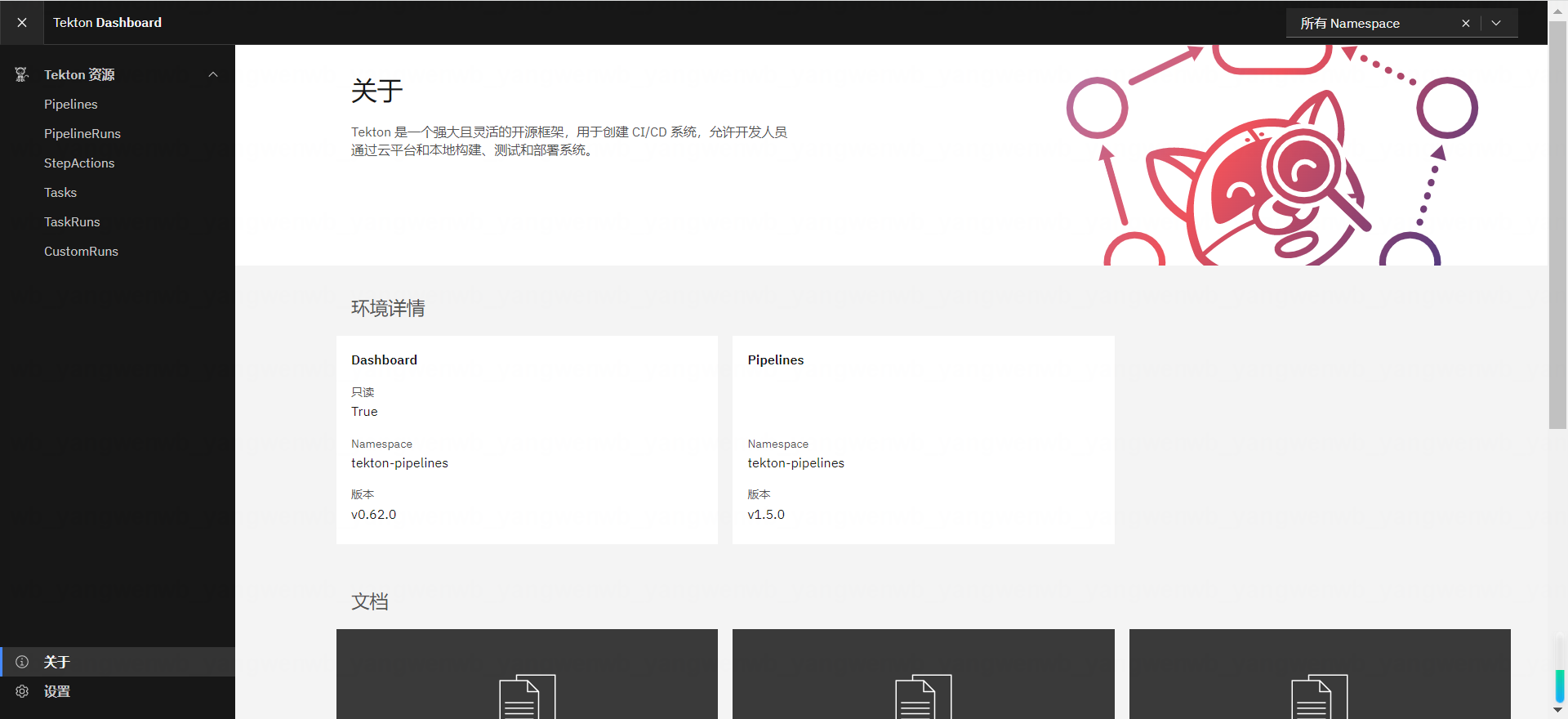
Task: Navigate to the Tasks page
Action: click(60, 193)
